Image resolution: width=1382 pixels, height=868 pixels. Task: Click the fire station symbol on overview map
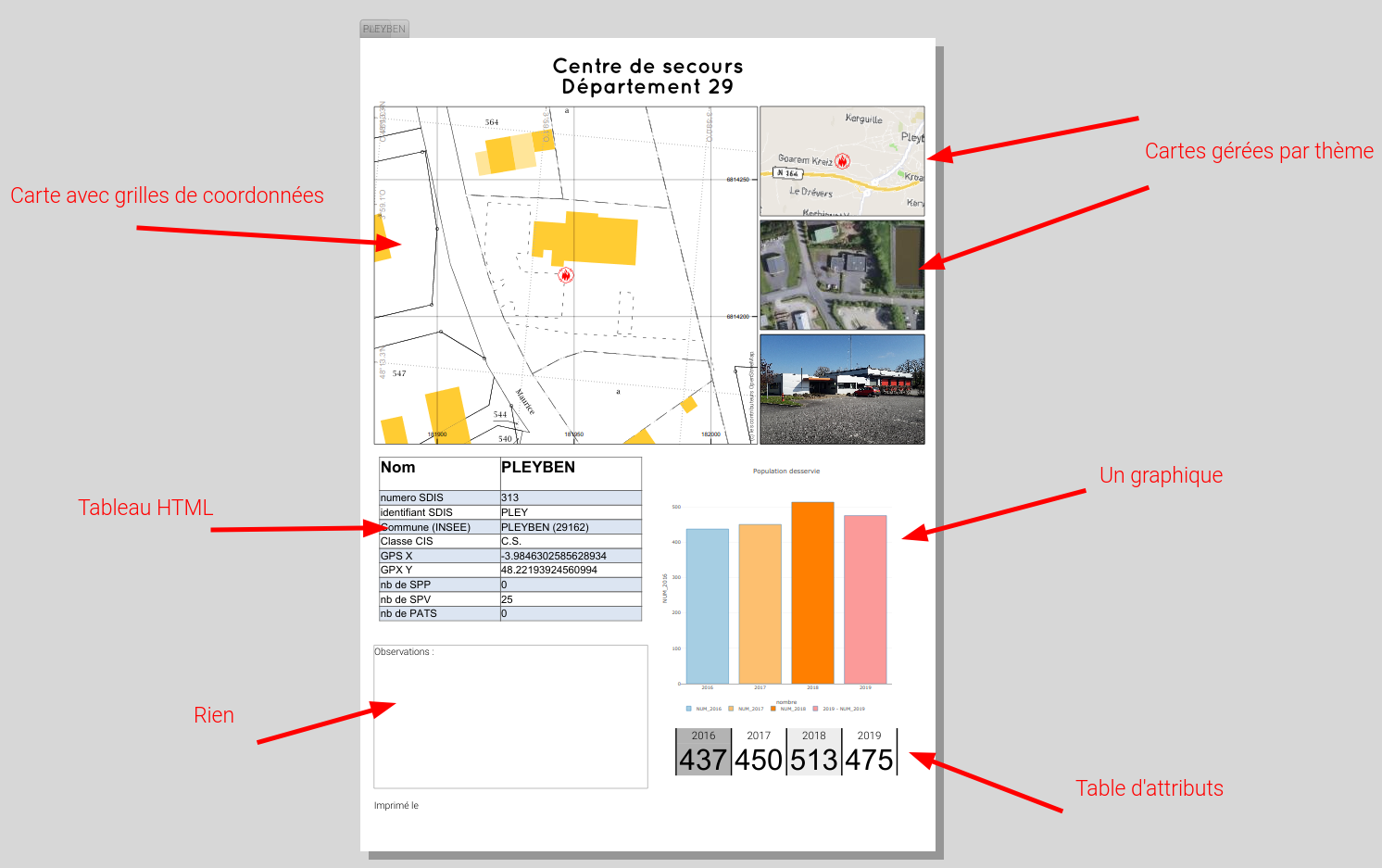(x=842, y=161)
